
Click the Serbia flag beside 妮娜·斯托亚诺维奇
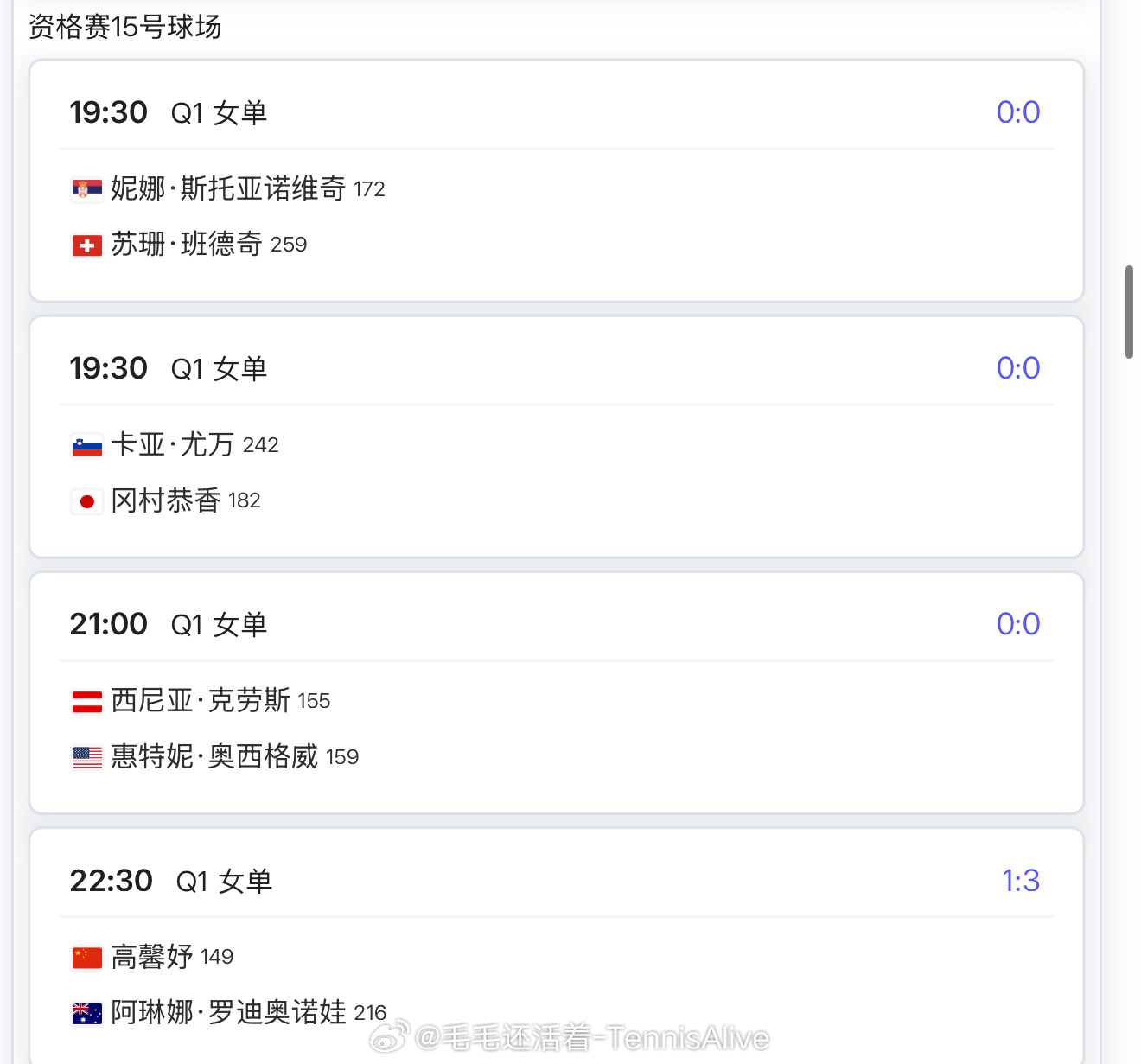coord(86,189)
